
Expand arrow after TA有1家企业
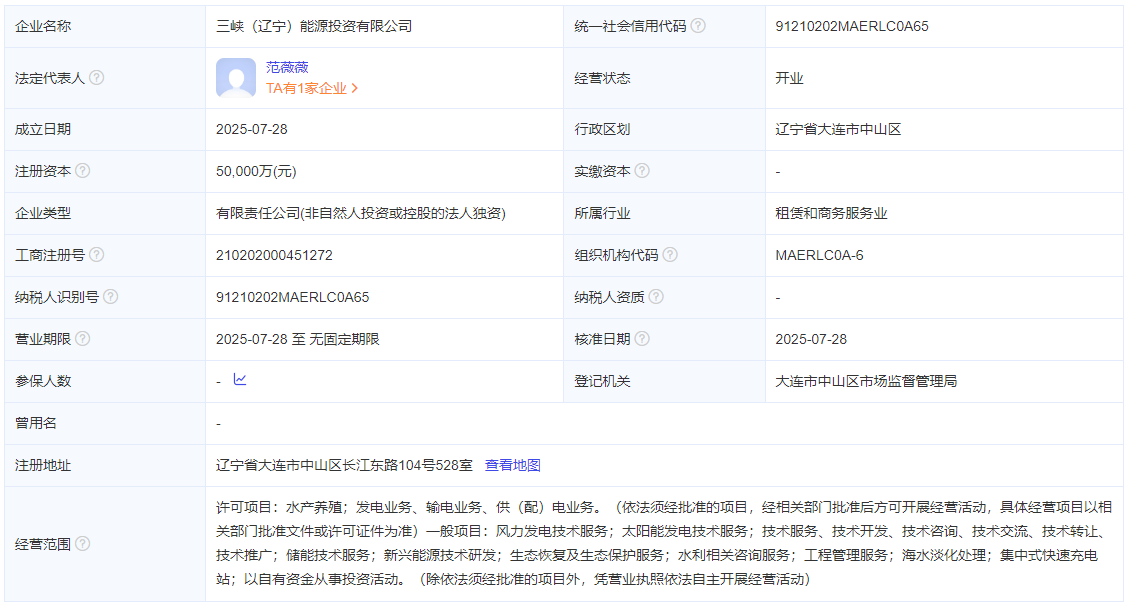[x=354, y=88]
